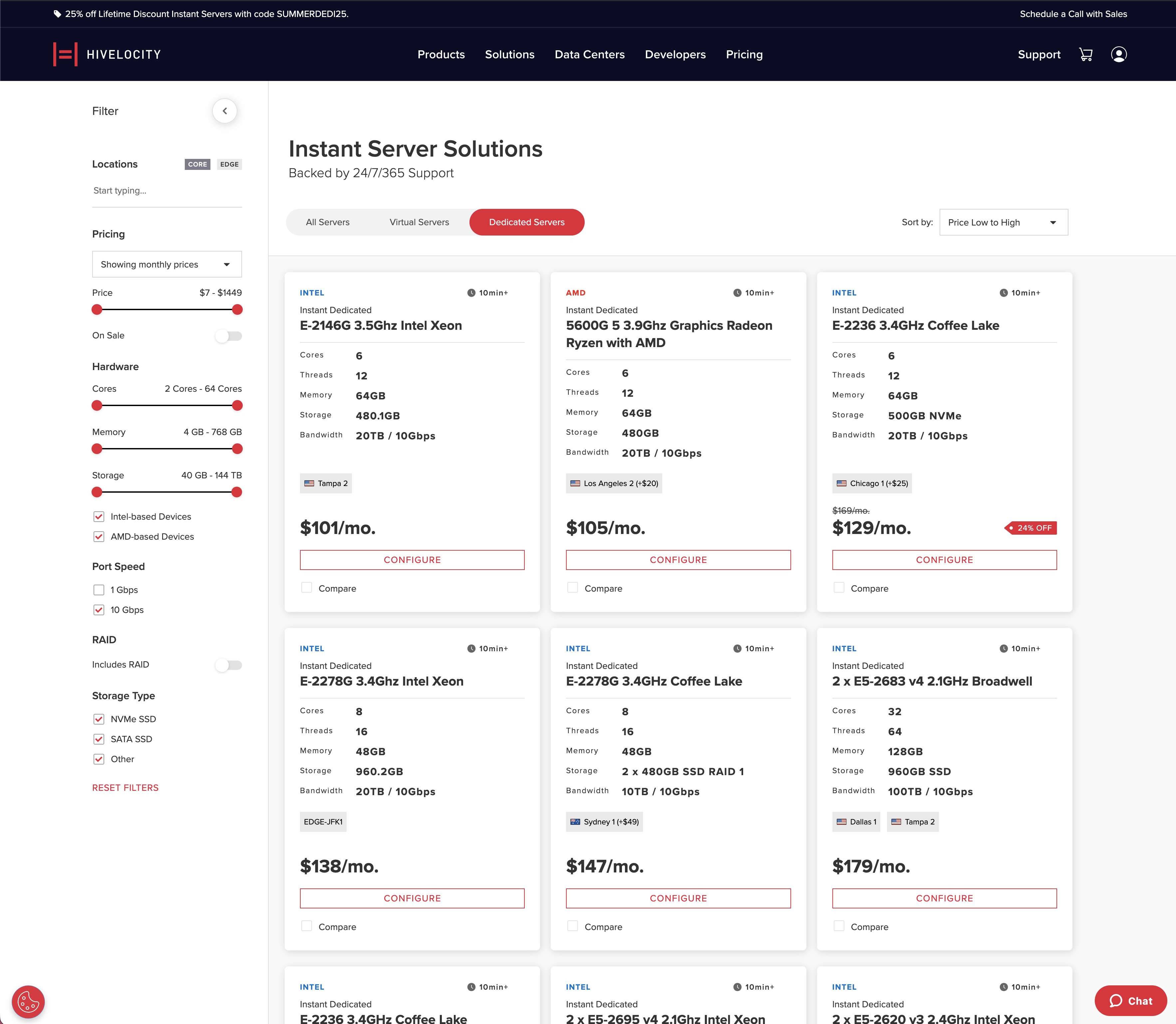
Task: Go to the Pricing page
Action: 744,54
